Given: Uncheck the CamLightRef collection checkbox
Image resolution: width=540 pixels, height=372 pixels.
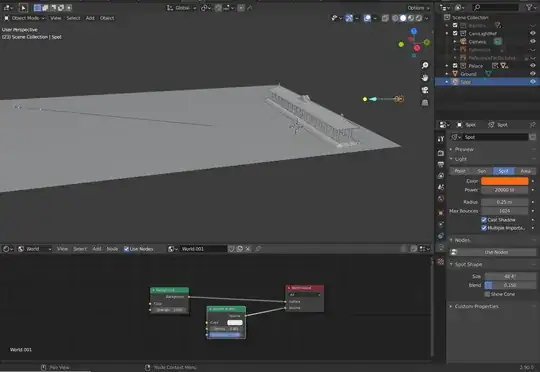Looking at the screenshot, I should coord(455,33).
